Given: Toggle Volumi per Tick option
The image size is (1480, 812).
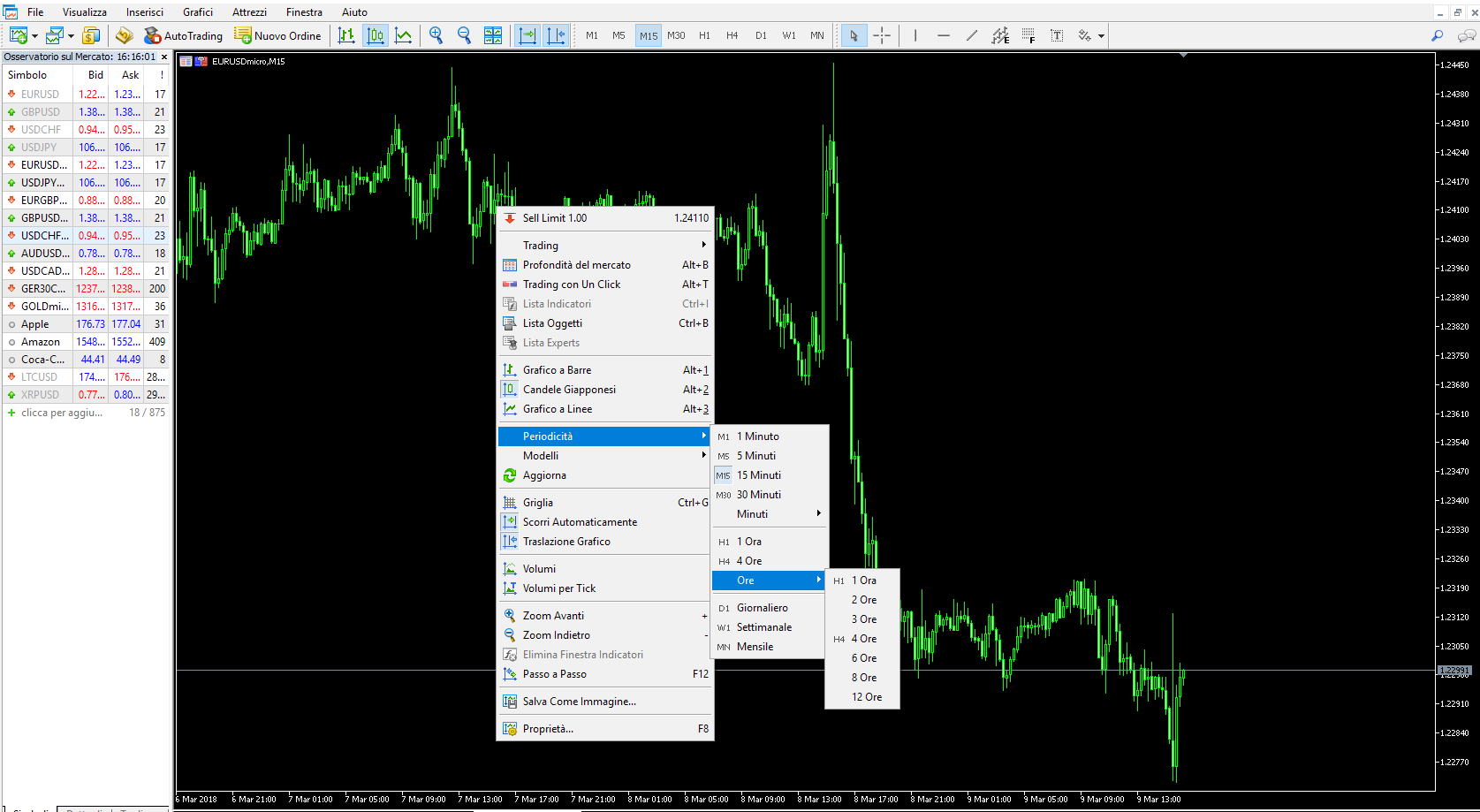Looking at the screenshot, I should click(605, 588).
